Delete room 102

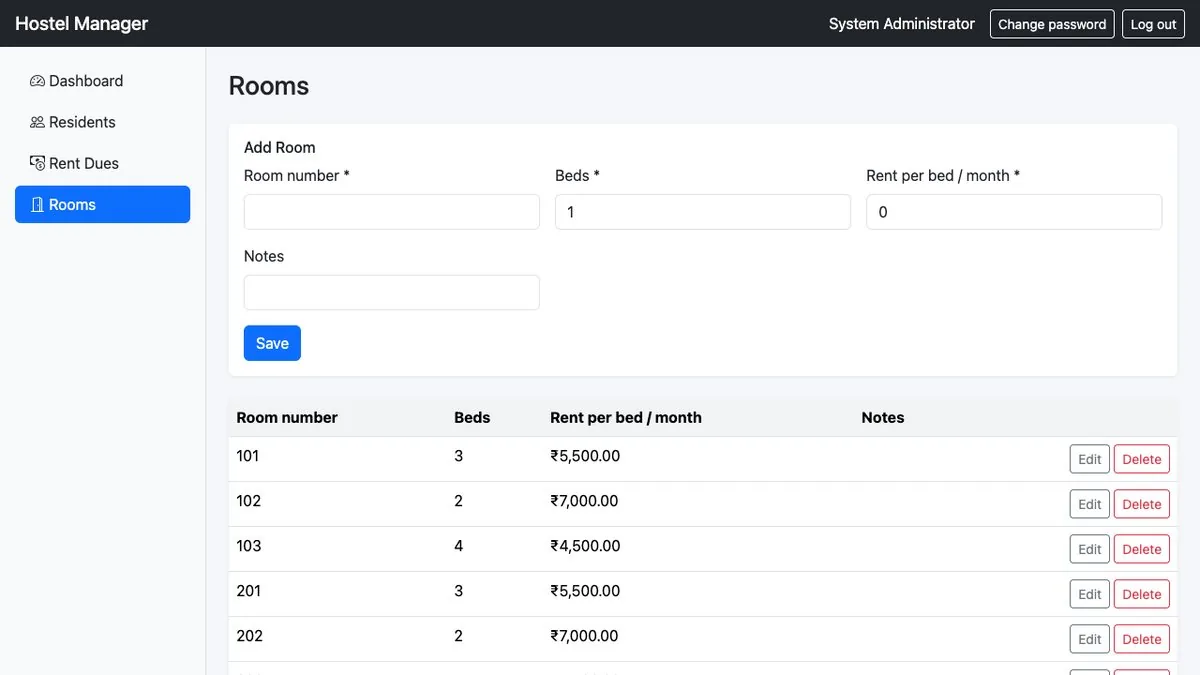(1142, 504)
